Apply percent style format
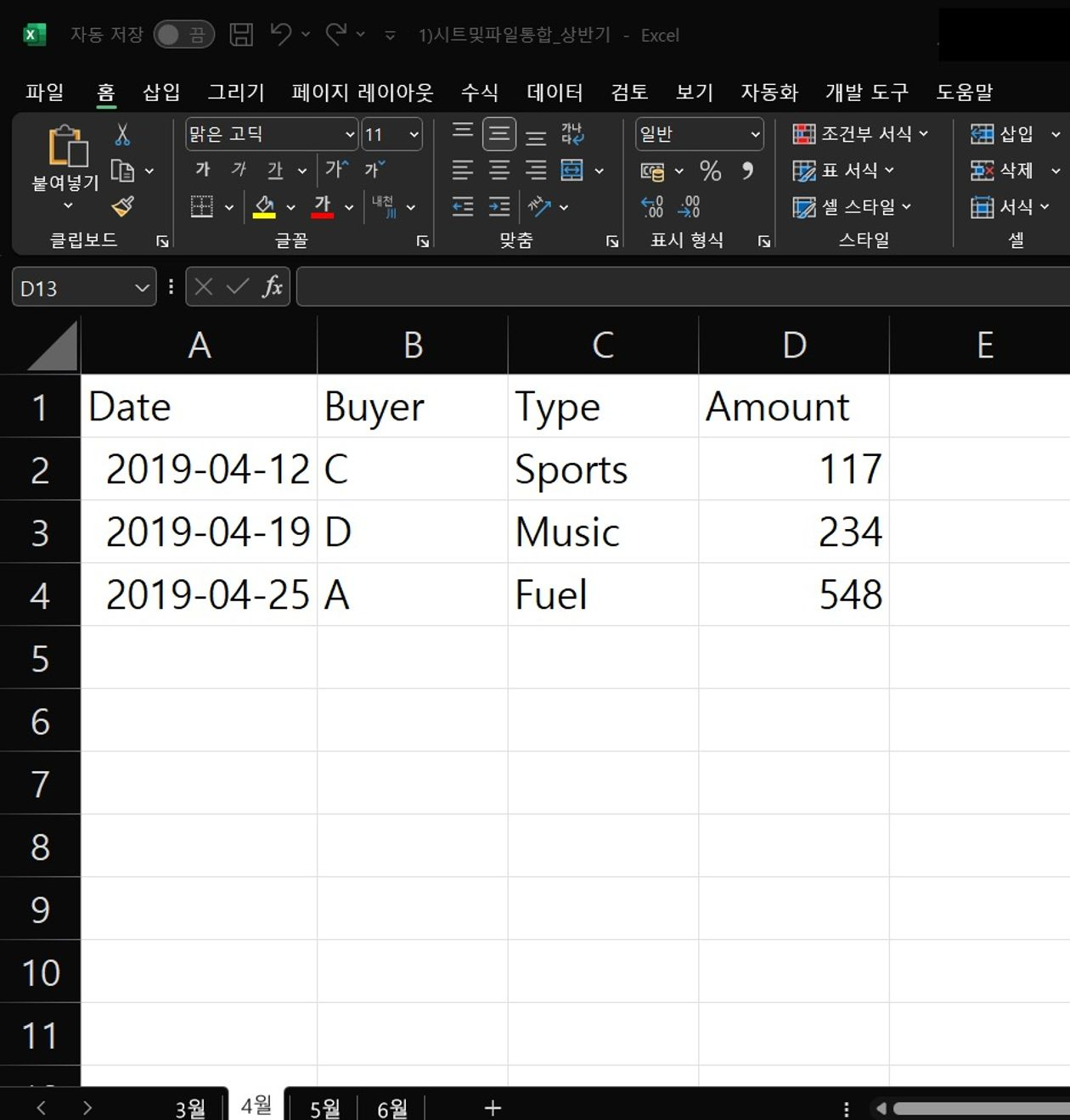The width and height of the screenshot is (1070, 1120). pyautogui.click(x=711, y=171)
